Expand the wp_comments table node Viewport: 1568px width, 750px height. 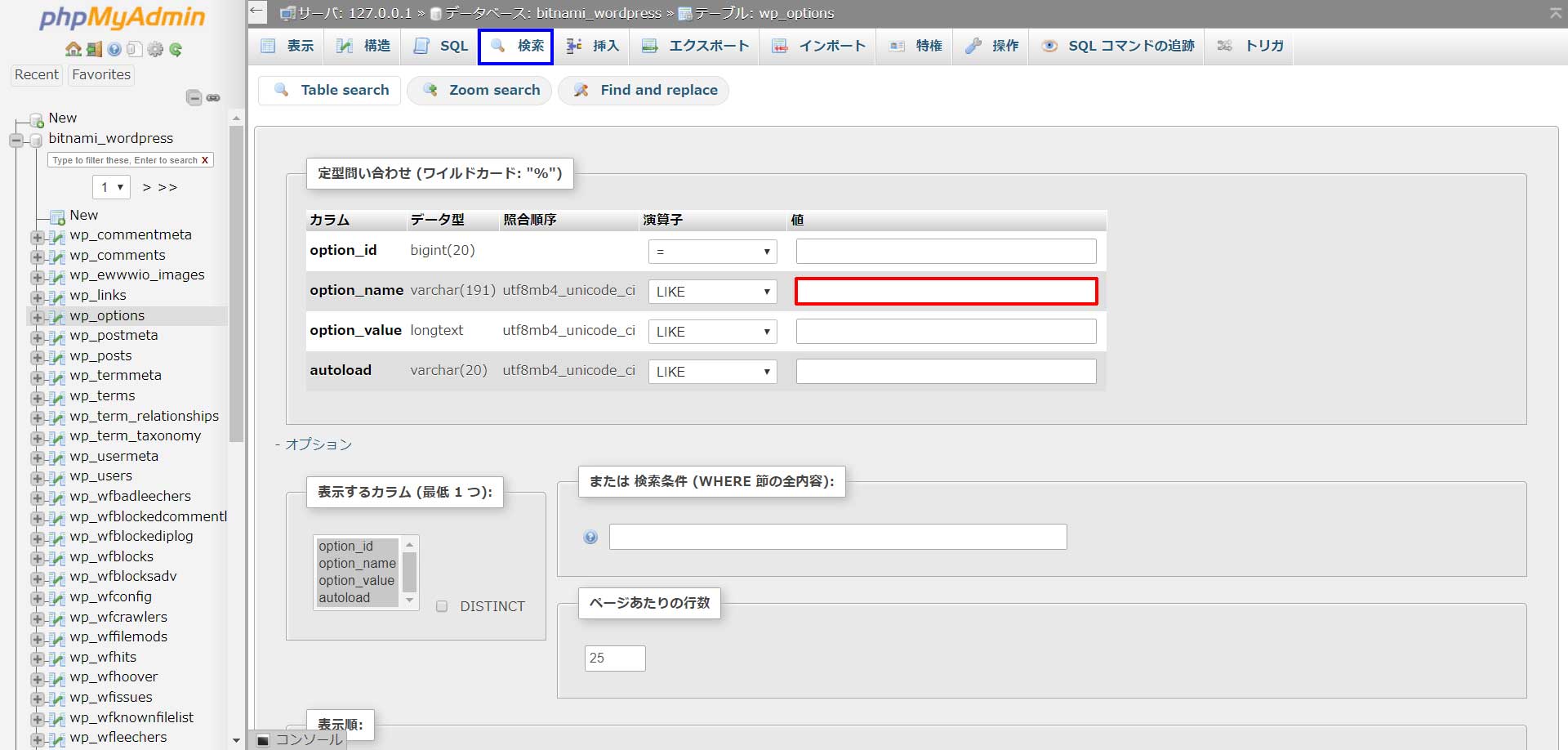coord(37,257)
